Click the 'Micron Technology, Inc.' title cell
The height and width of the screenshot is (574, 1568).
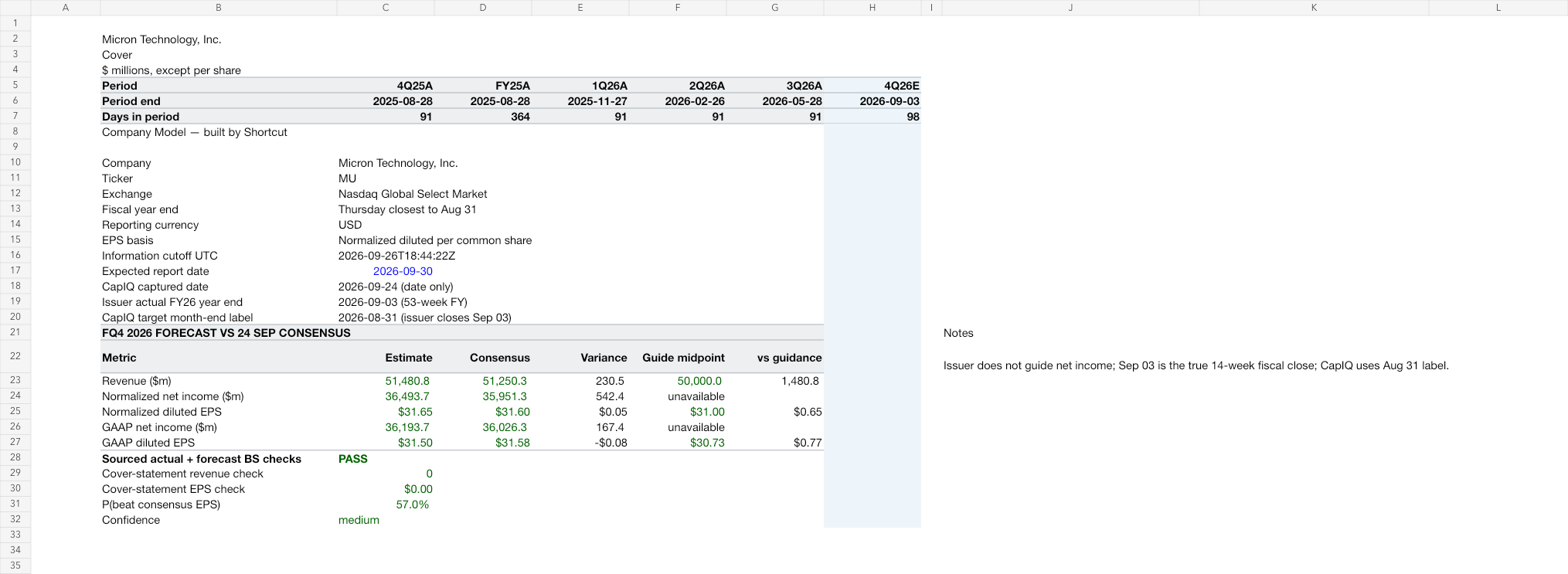(162, 39)
